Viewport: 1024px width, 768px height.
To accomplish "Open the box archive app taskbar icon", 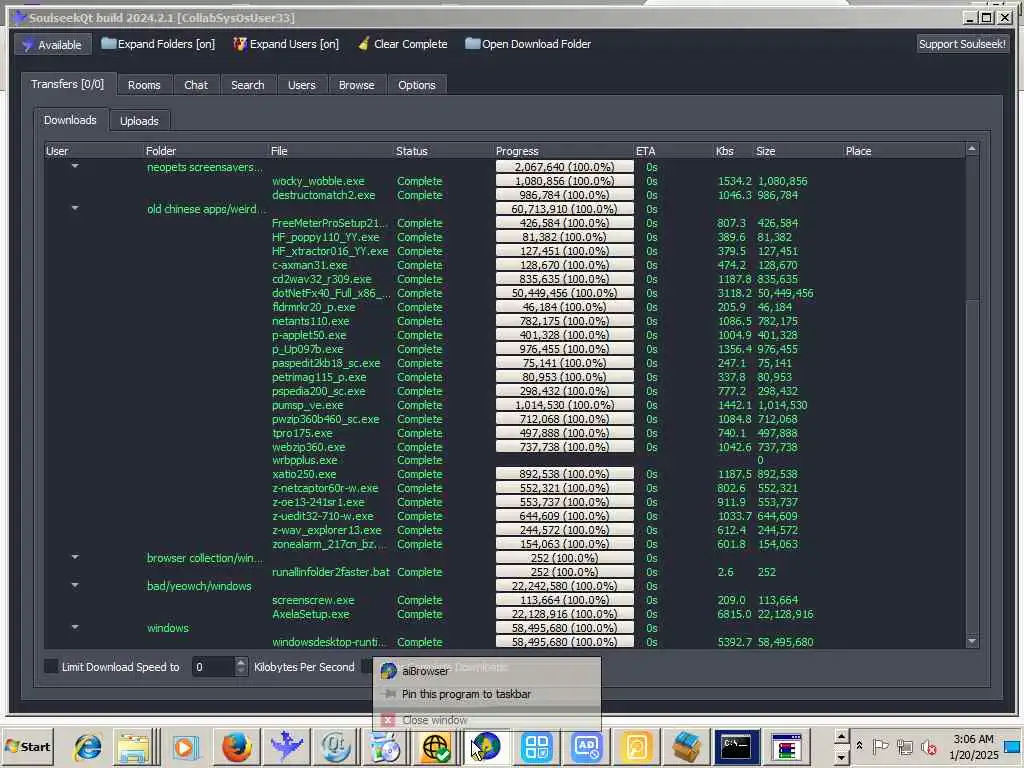I will coord(686,746).
